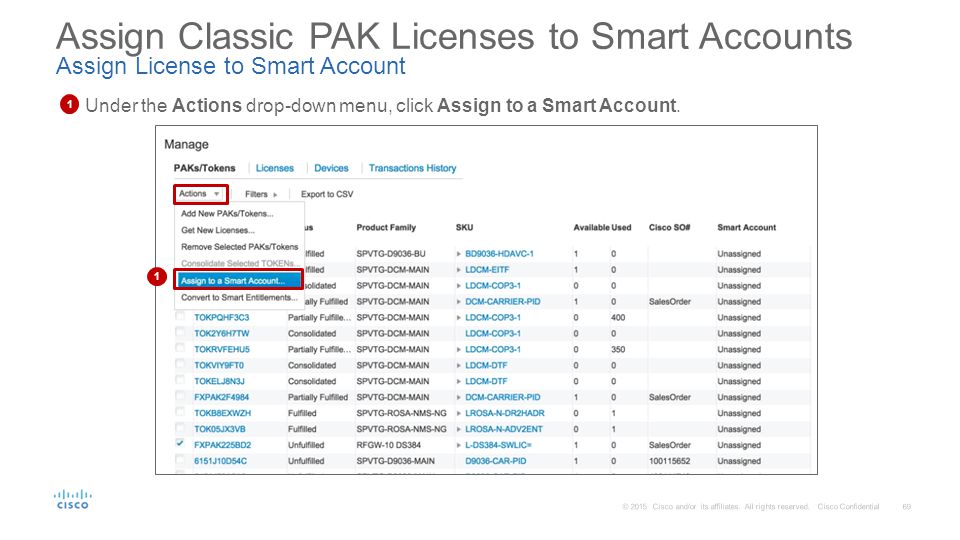Image resolution: width=960 pixels, height=540 pixels.
Task: Click the L-DS384-SWLIC= SKU link
Action: [498, 445]
